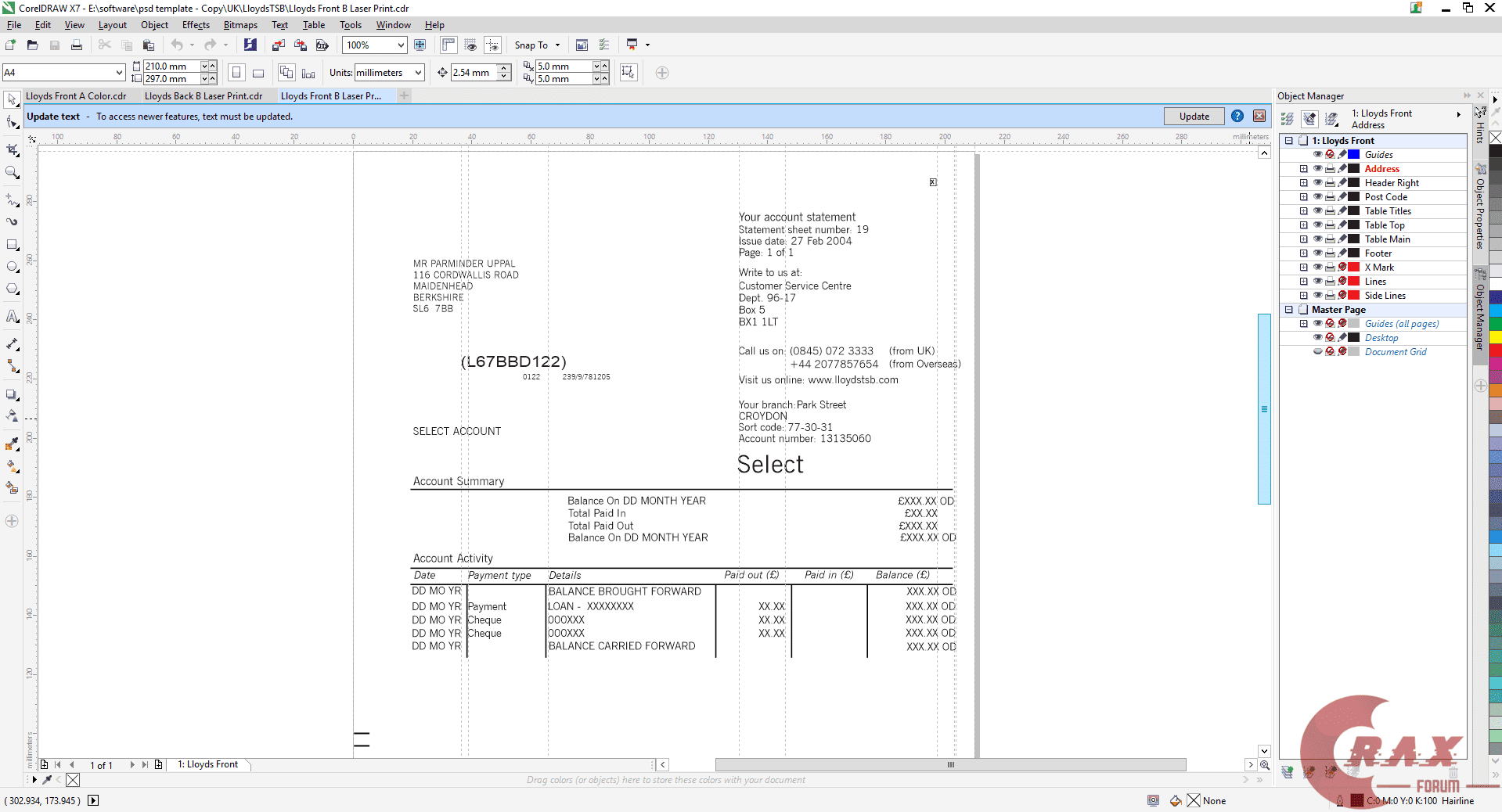Select the Text tool in toolbox

click(12, 317)
